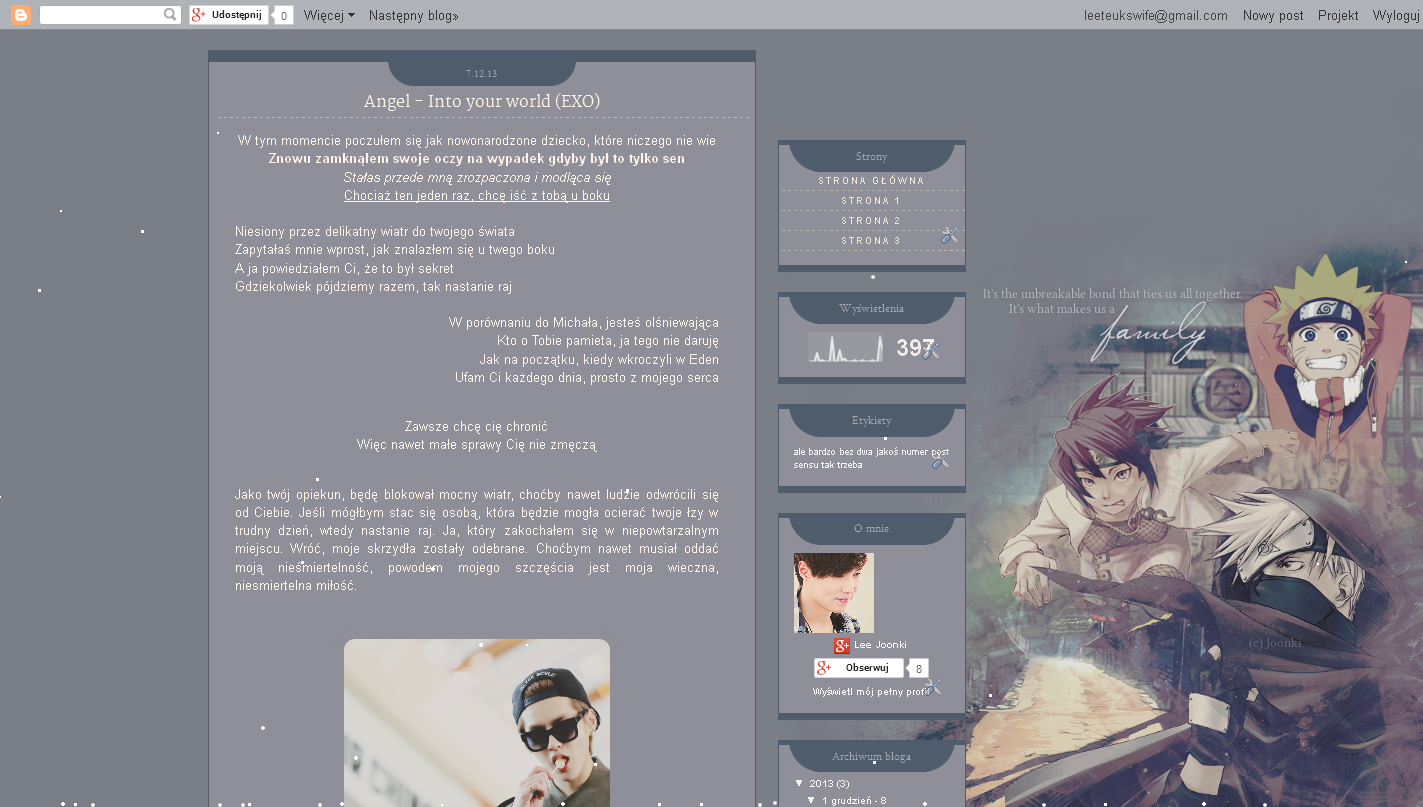Open post title Angel - Into your world (EXO)
Viewport: 1423px width, 807px height.
pyautogui.click(x=482, y=101)
